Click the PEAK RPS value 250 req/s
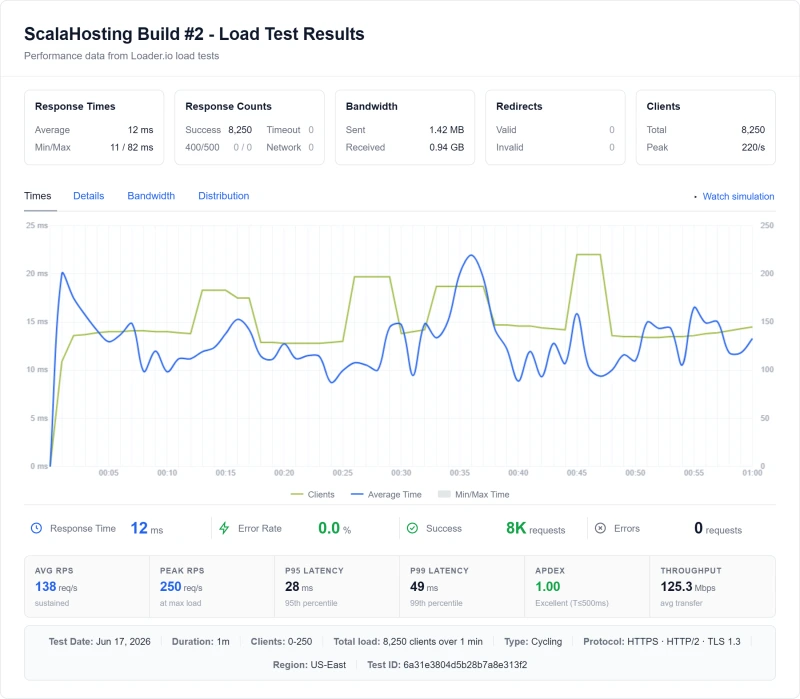This screenshot has width=800, height=699. tap(181, 587)
